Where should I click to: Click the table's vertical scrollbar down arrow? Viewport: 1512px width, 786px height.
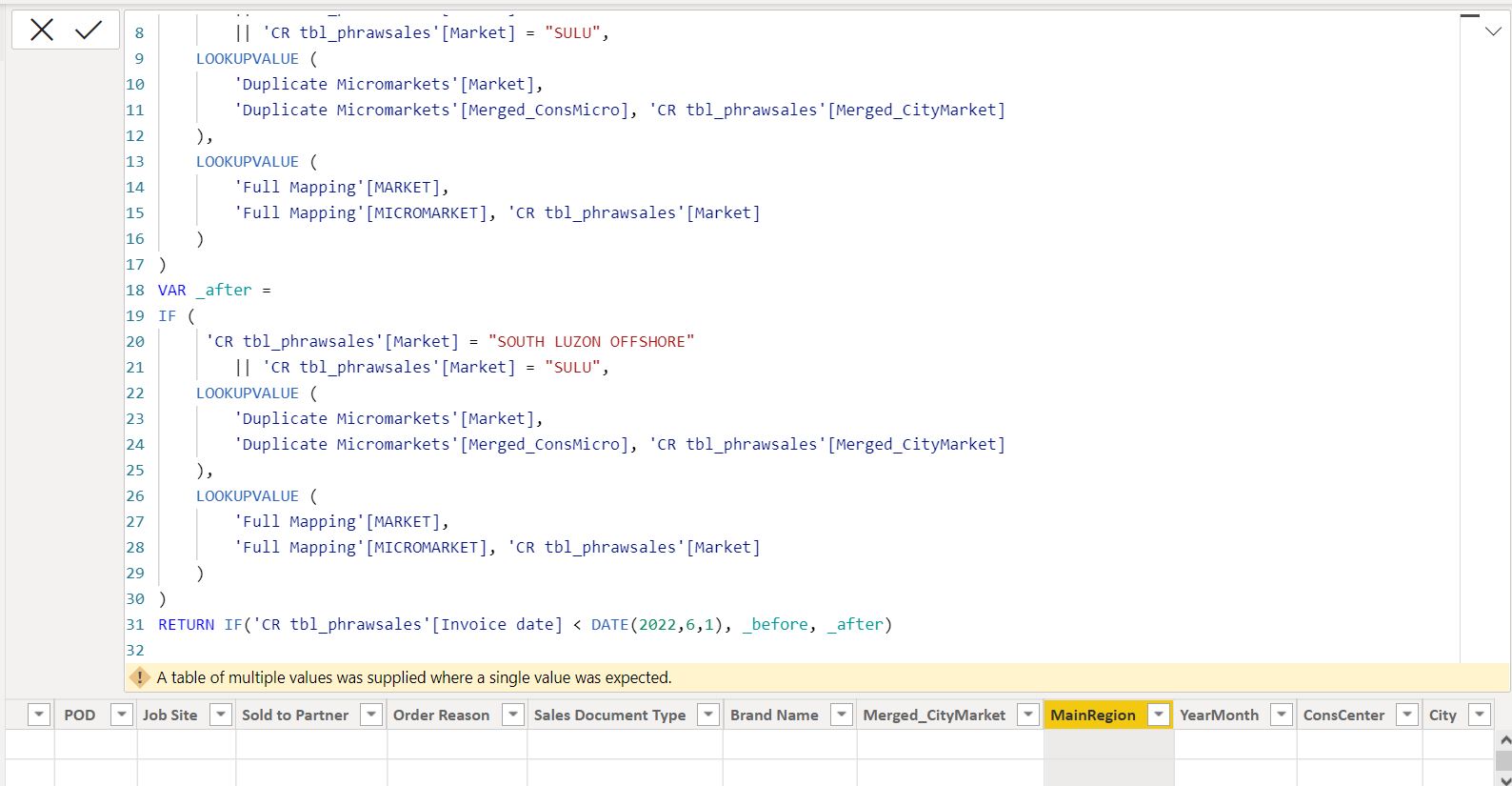(1504, 779)
